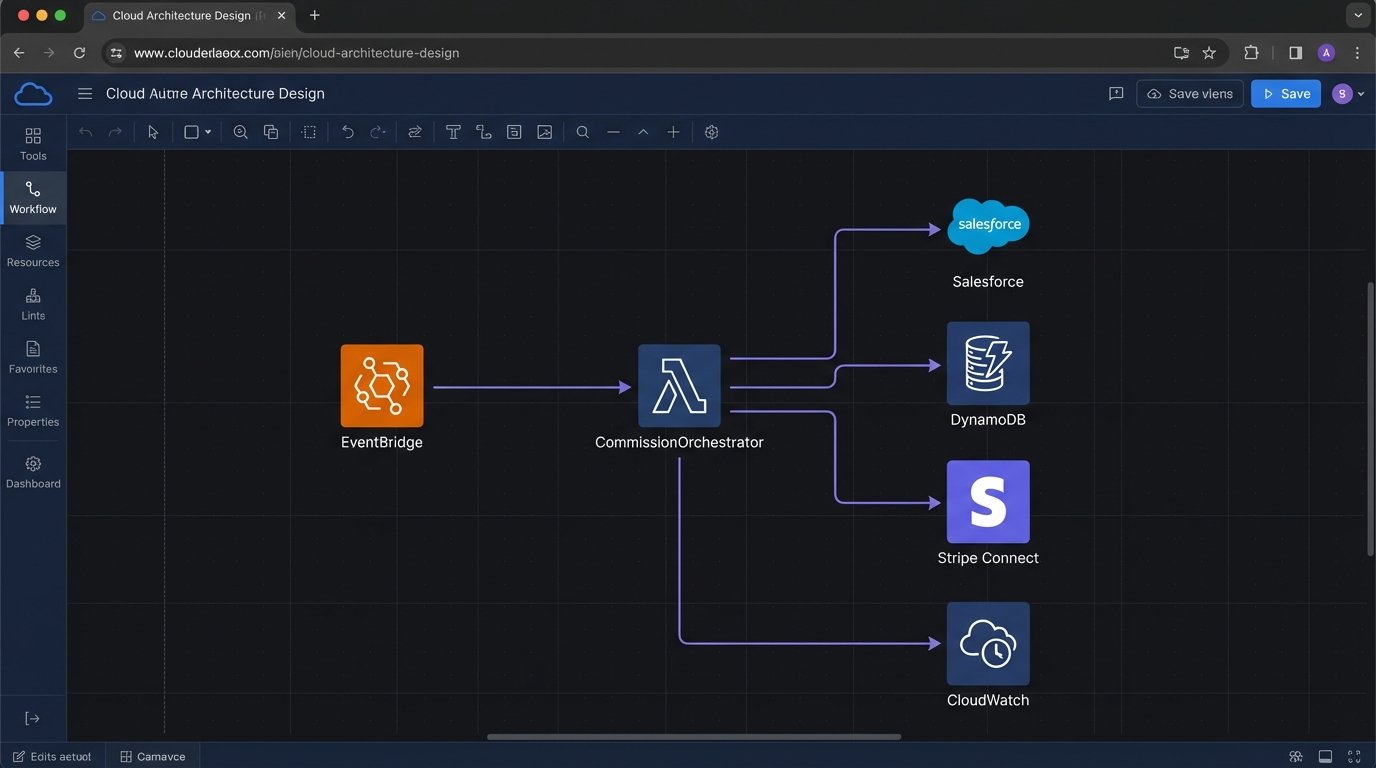
Task: Open the text tool
Action: [x=453, y=131]
